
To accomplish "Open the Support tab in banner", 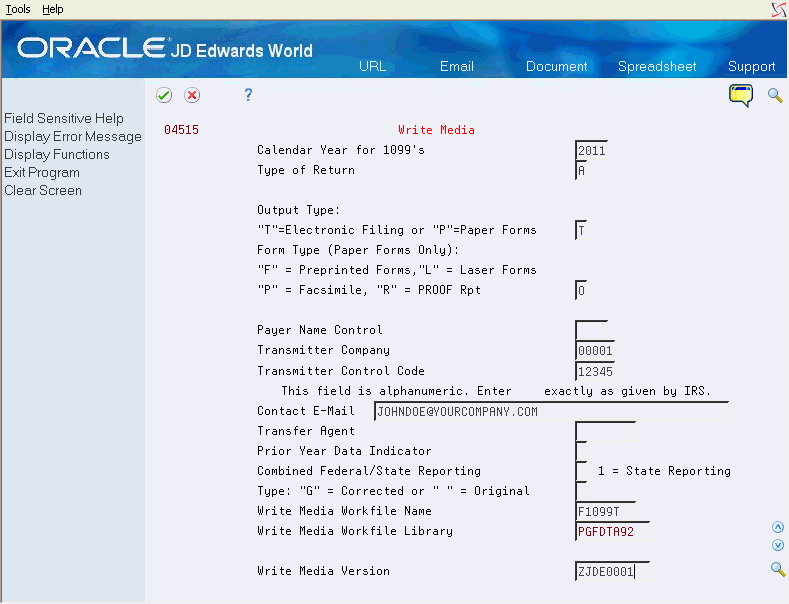I will (x=751, y=66).
